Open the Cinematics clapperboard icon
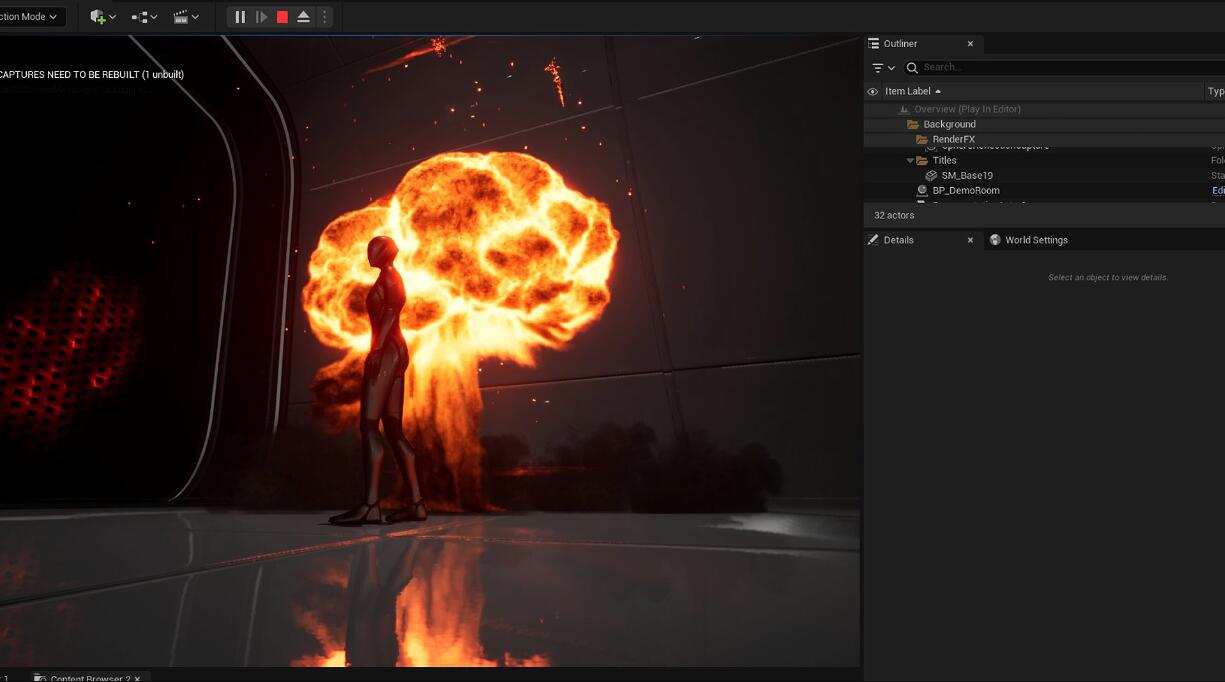The image size is (1225, 682). point(179,16)
